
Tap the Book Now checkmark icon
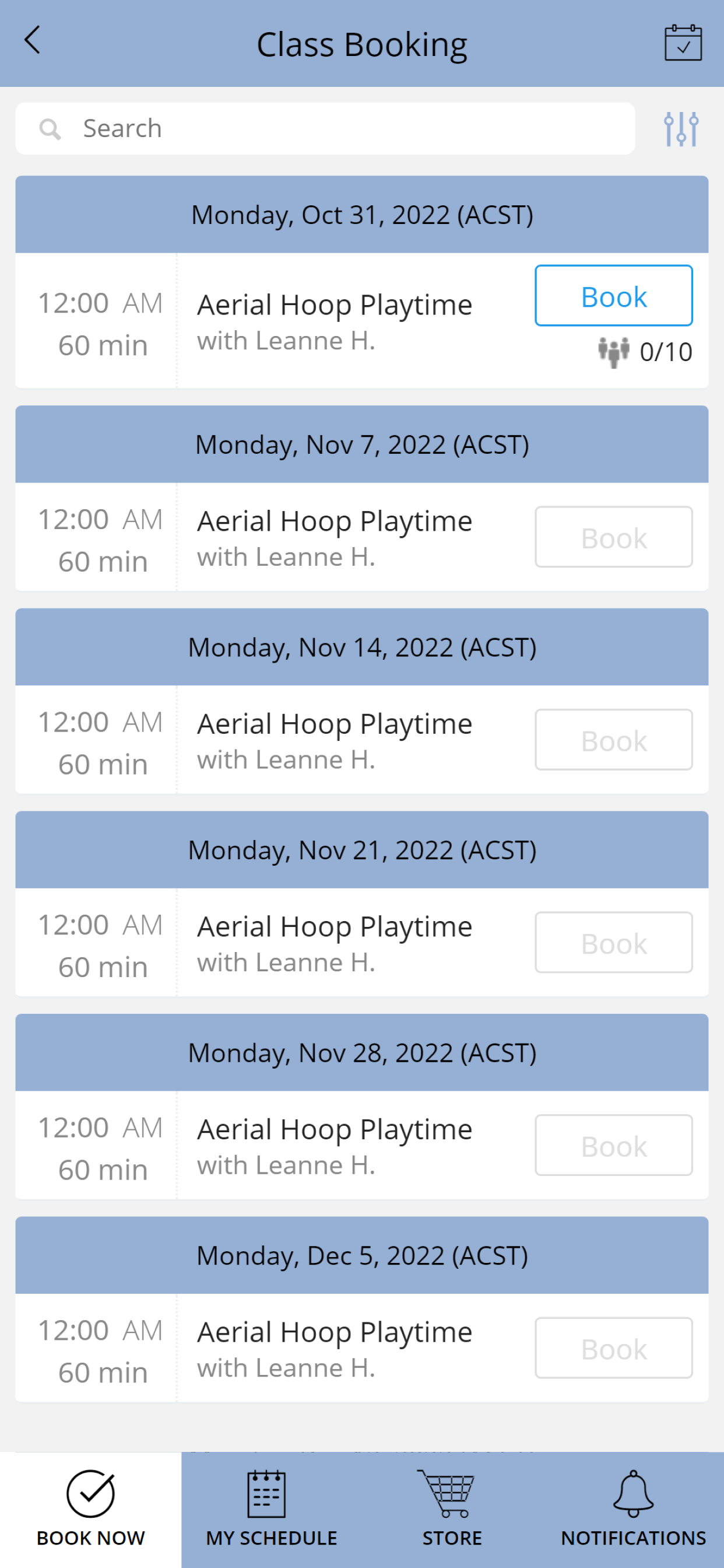pyautogui.click(x=91, y=1493)
